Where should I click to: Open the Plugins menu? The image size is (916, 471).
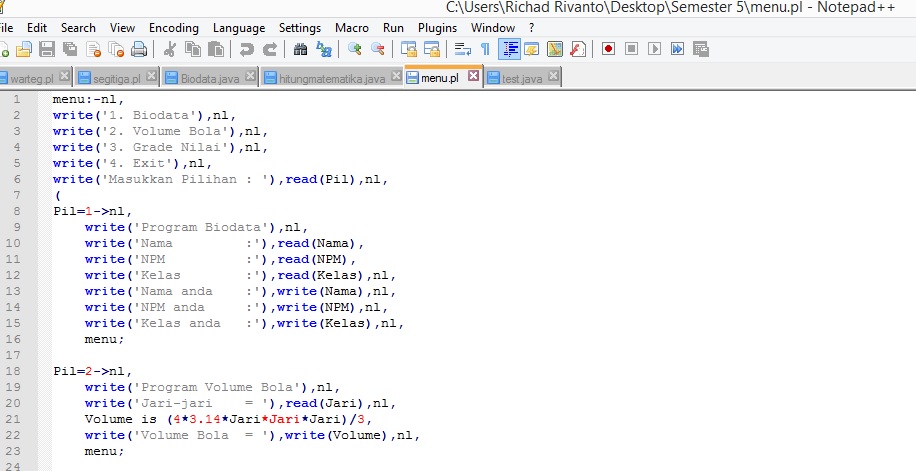coord(438,27)
